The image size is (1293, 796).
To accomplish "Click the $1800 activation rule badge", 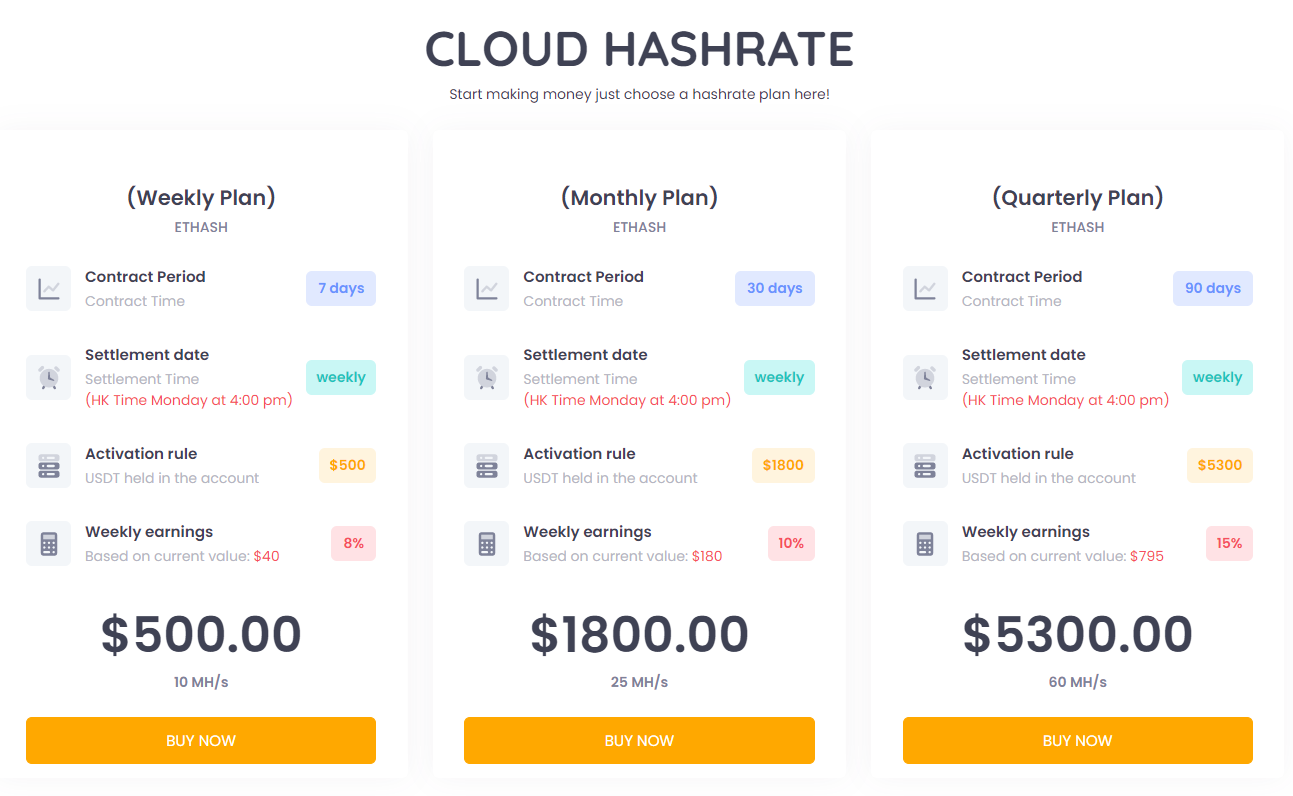I will [783, 465].
